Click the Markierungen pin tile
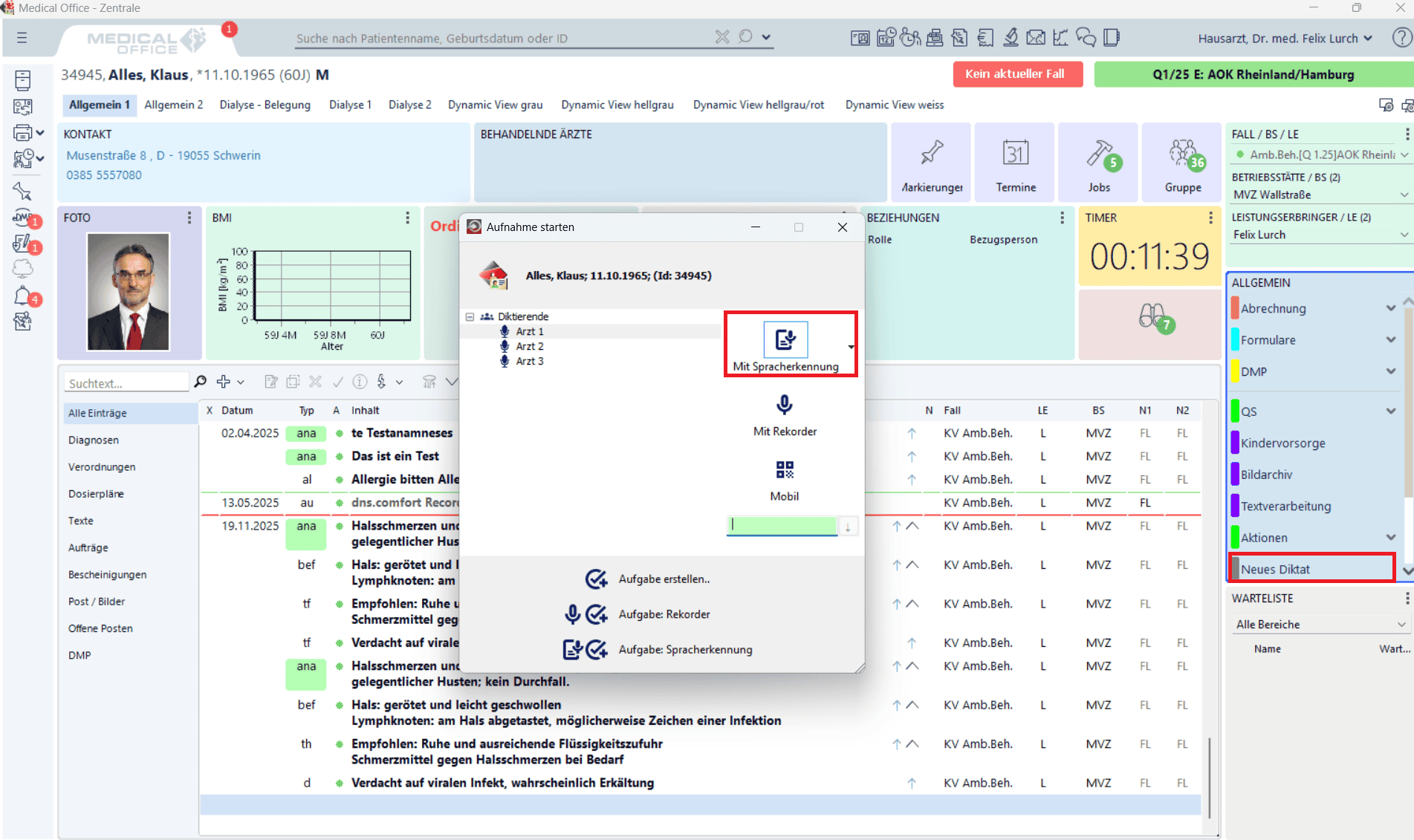Viewport: 1414px width, 840px height. (x=931, y=163)
